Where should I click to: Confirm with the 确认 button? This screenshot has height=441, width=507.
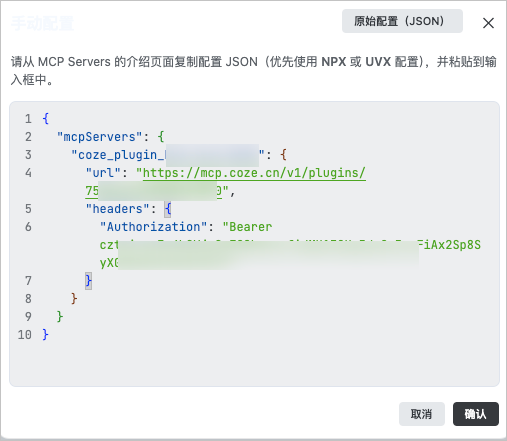pos(476,414)
